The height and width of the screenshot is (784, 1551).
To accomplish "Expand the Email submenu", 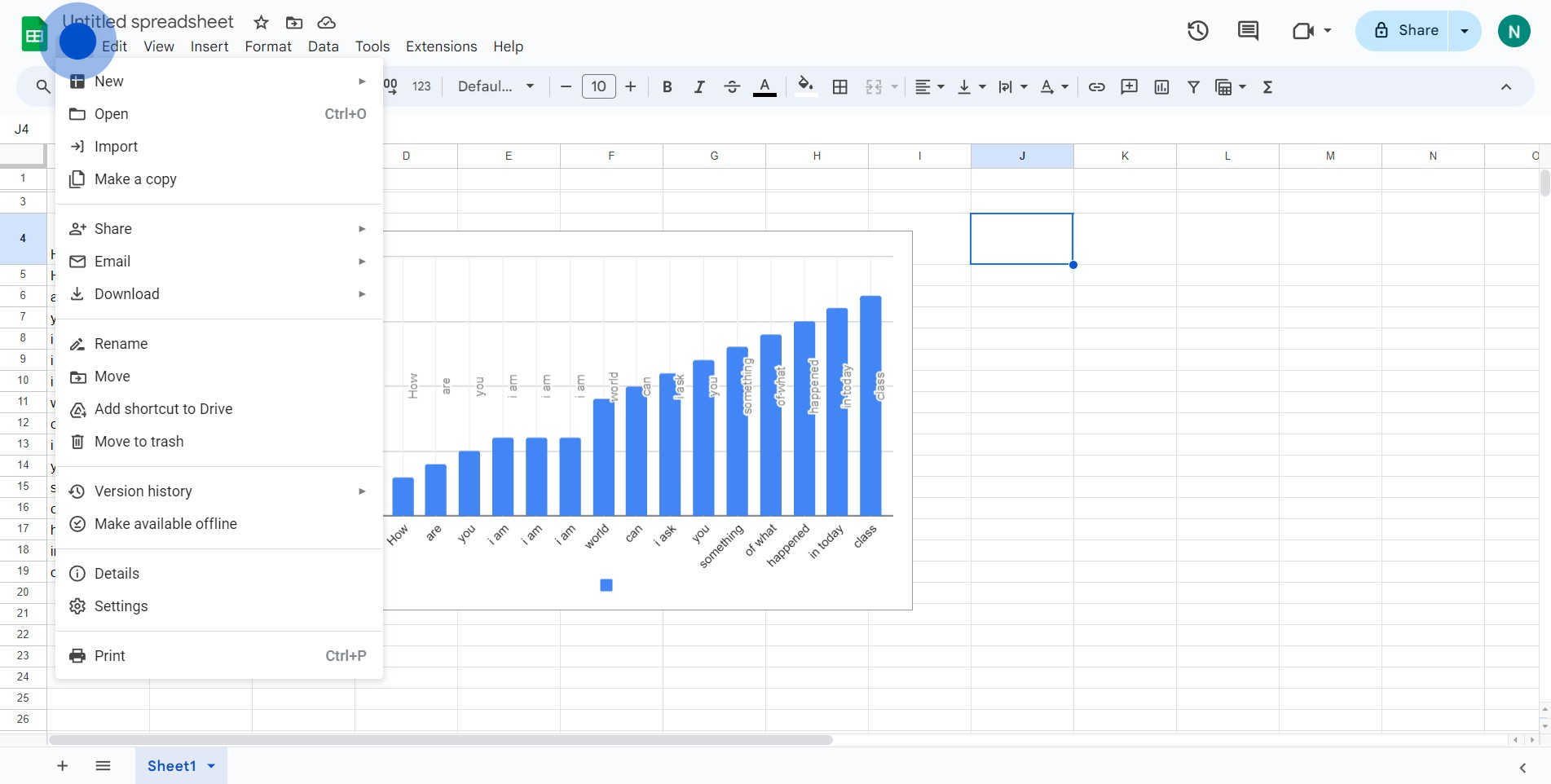I will pyautogui.click(x=219, y=262).
